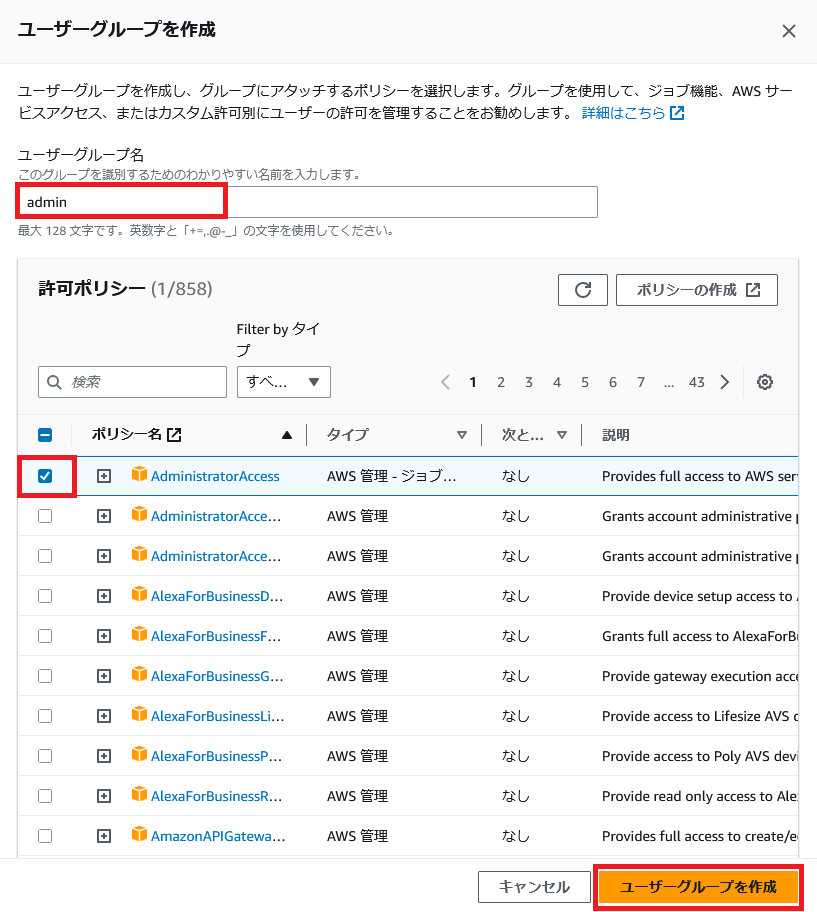Select pagination page 1
This screenshot has height=912, width=817.
[473, 382]
